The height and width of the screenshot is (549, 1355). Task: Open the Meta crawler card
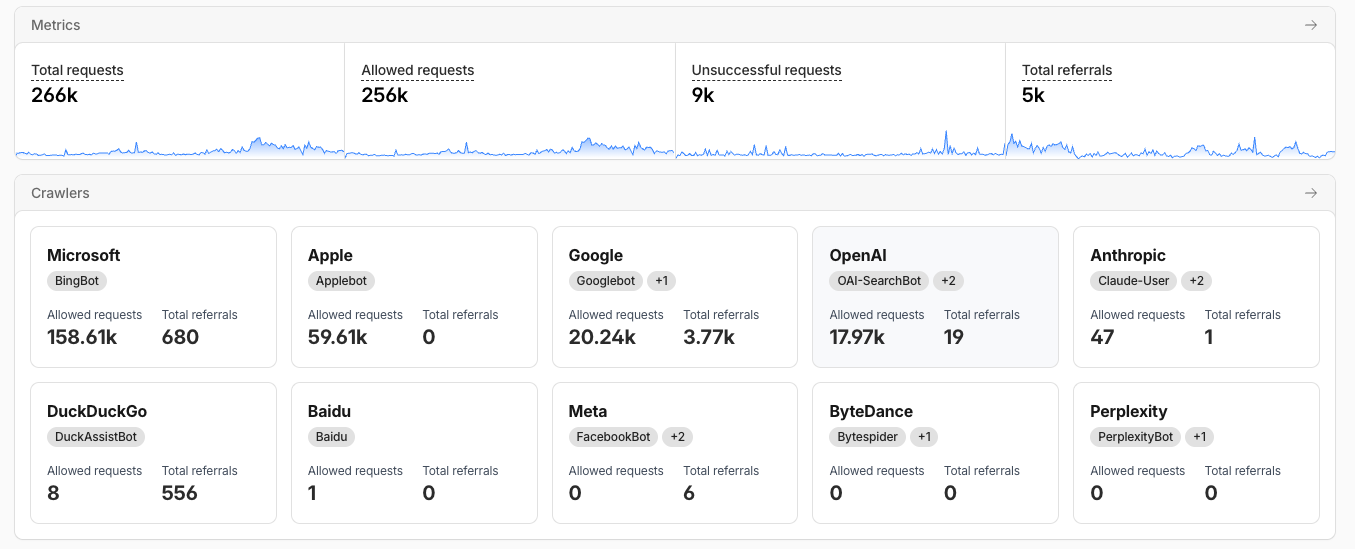point(675,453)
